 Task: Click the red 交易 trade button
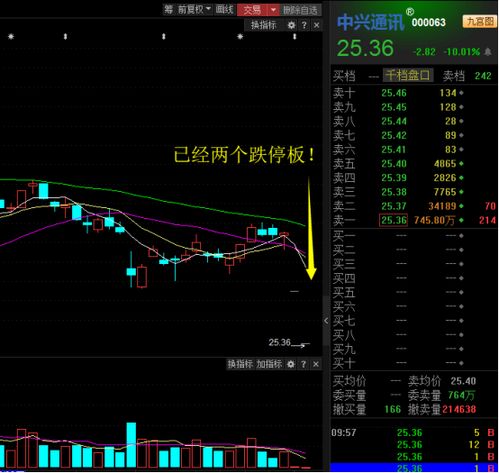(252, 10)
